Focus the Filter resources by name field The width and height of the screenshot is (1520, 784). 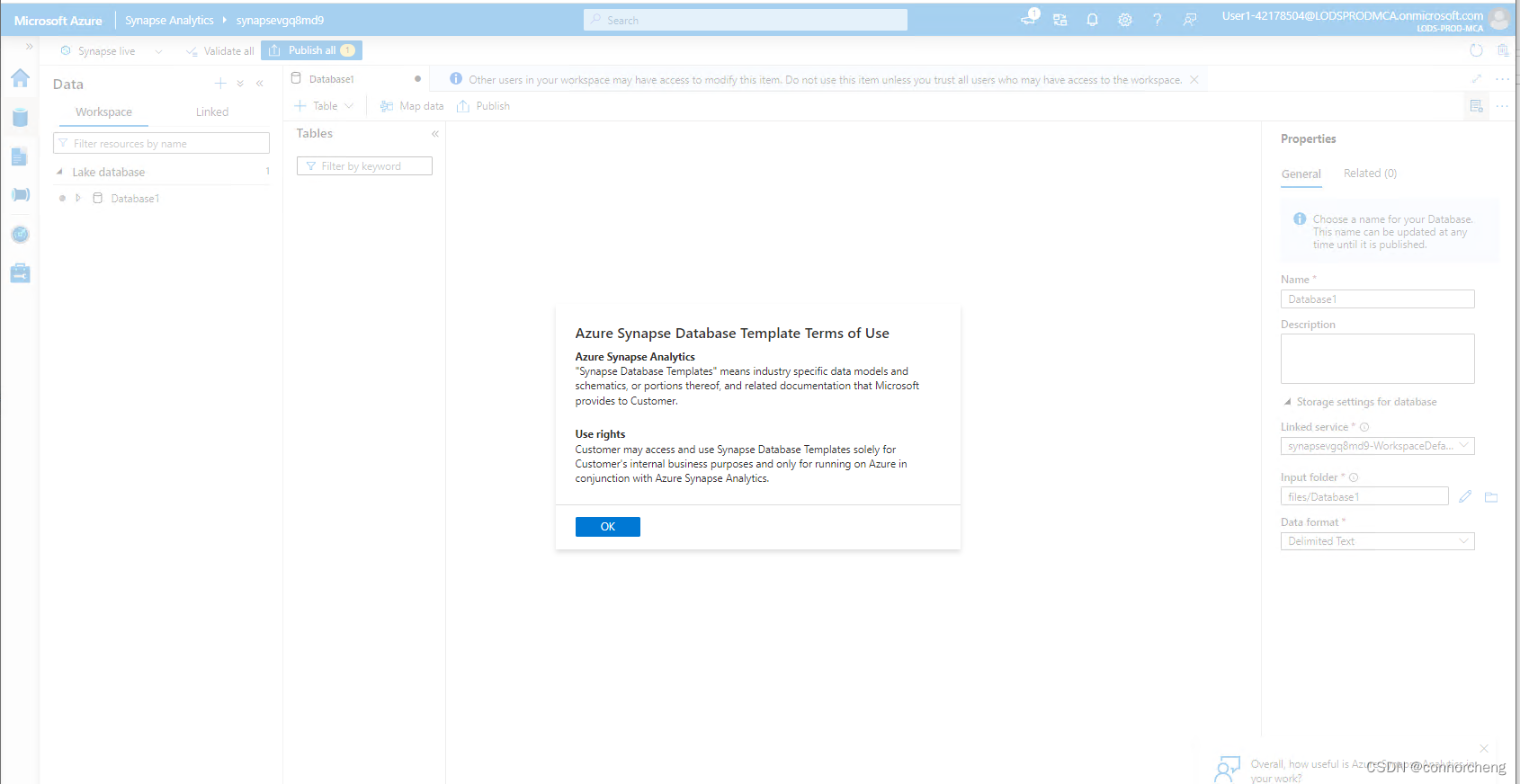162,144
